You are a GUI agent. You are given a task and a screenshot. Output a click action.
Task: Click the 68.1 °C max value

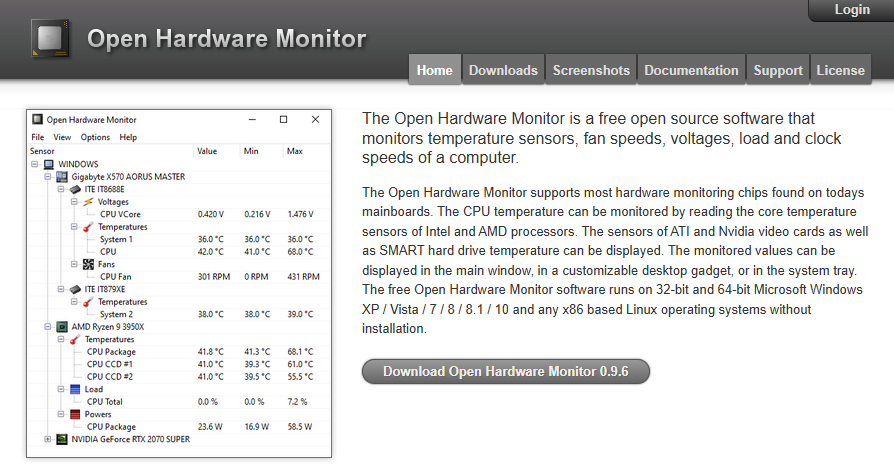pos(300,352)
